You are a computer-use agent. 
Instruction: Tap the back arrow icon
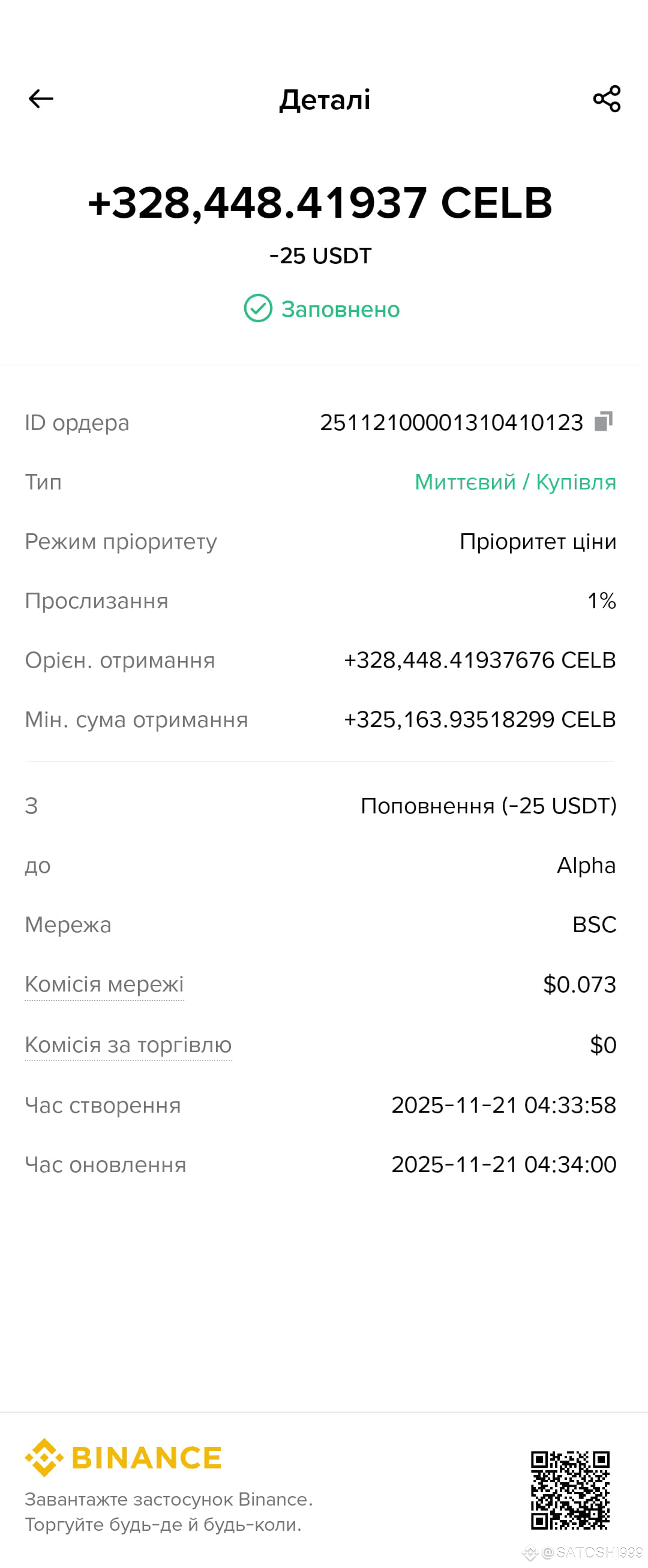tap(41, 98)
